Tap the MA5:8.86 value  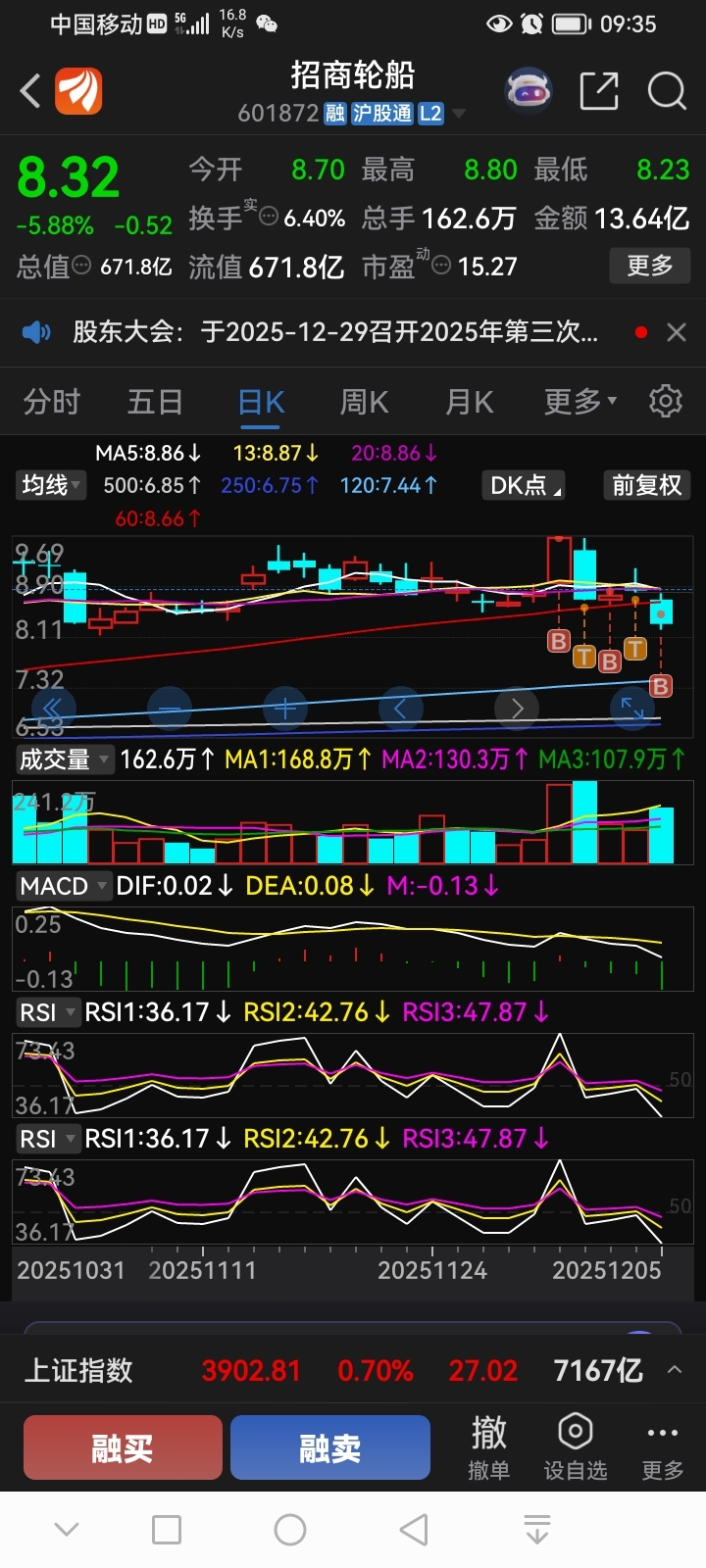coord(148,453)
